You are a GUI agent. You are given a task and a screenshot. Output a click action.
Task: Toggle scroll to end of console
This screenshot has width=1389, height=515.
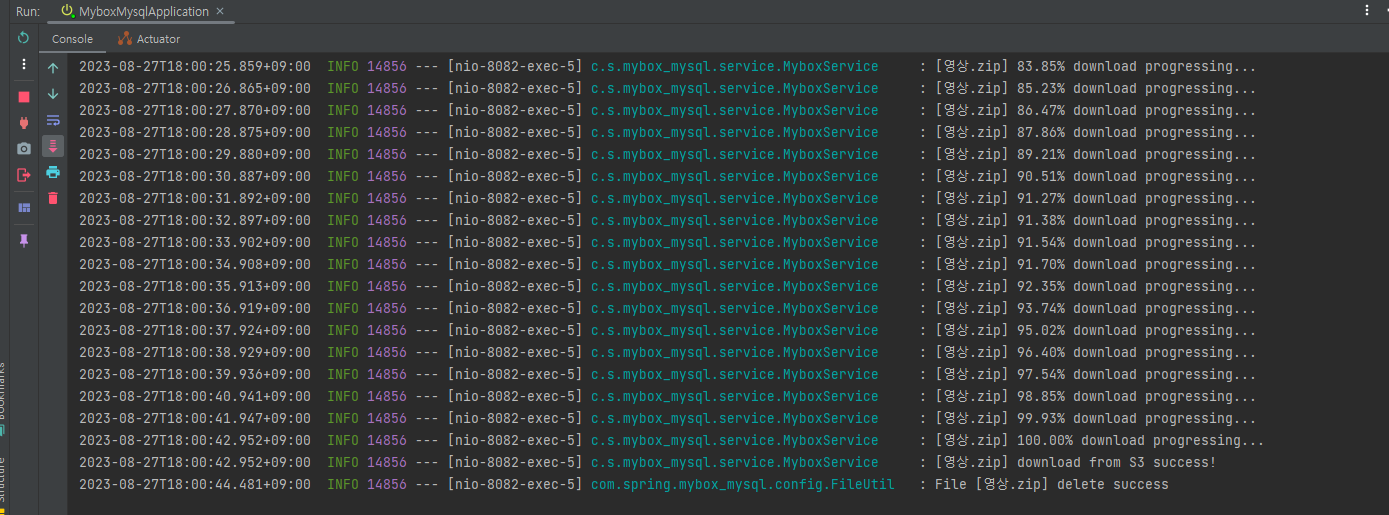[x=53, y=146]
